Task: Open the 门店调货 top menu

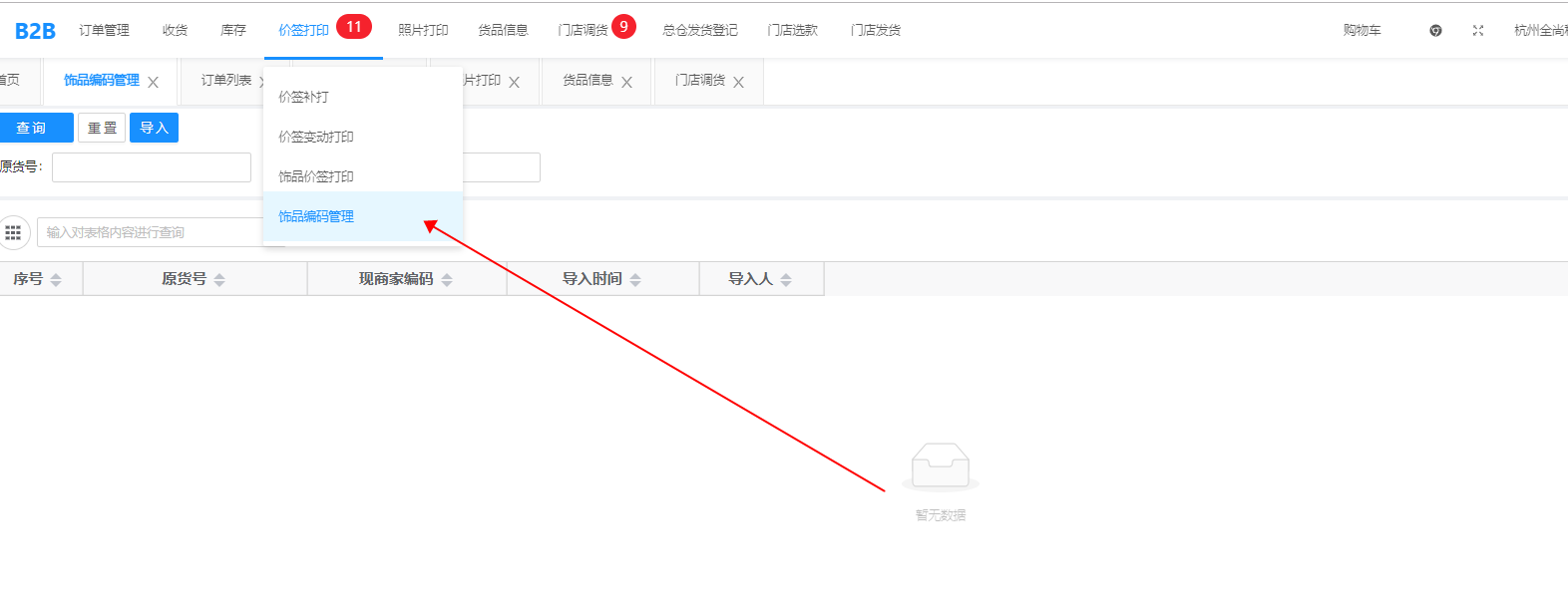Action: coord(583,31)
